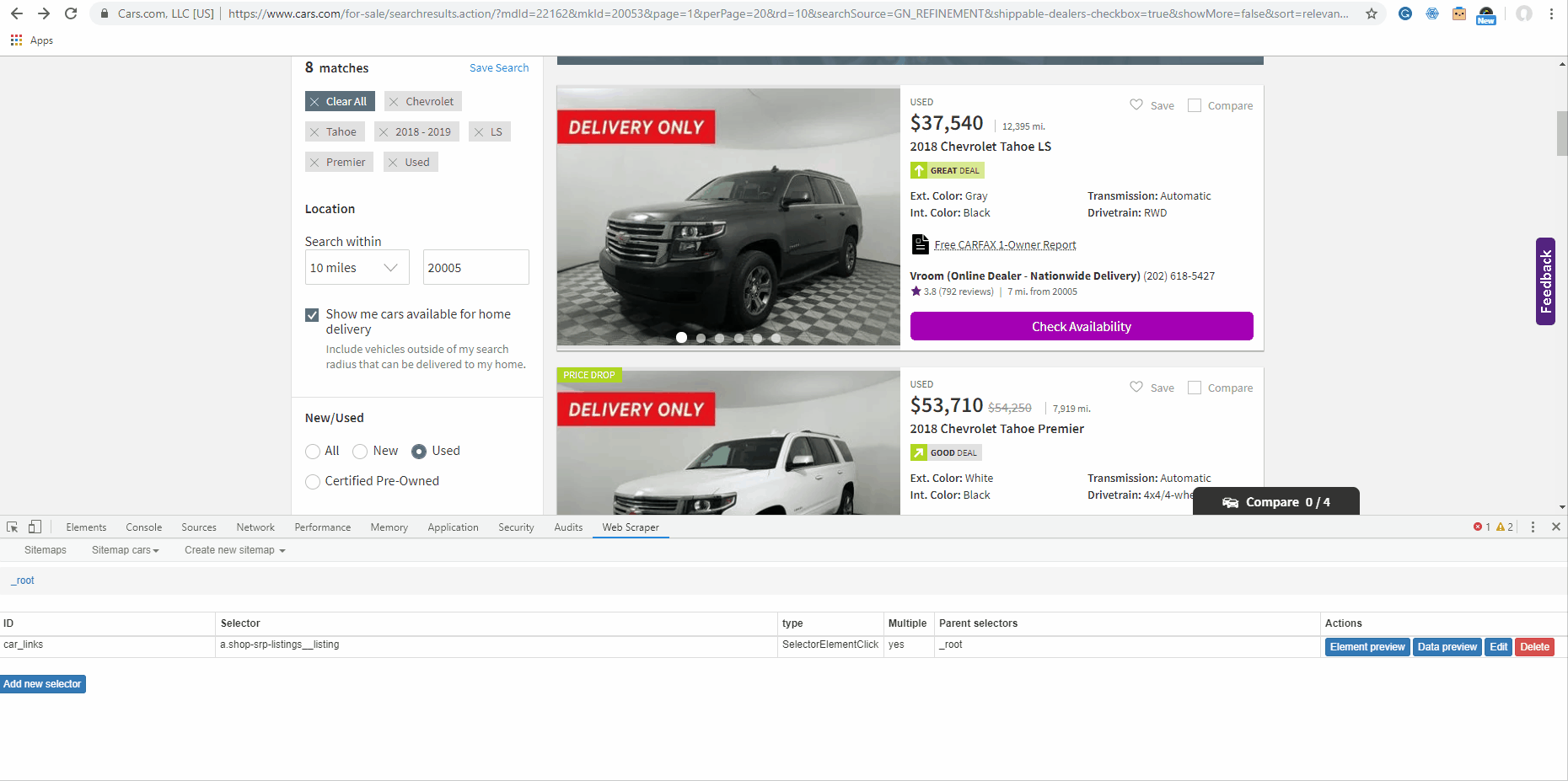Click Check Availability for the Tahoe LS
The width and height of the screenshot is (1568, 781).
[x=1082, y=326]
